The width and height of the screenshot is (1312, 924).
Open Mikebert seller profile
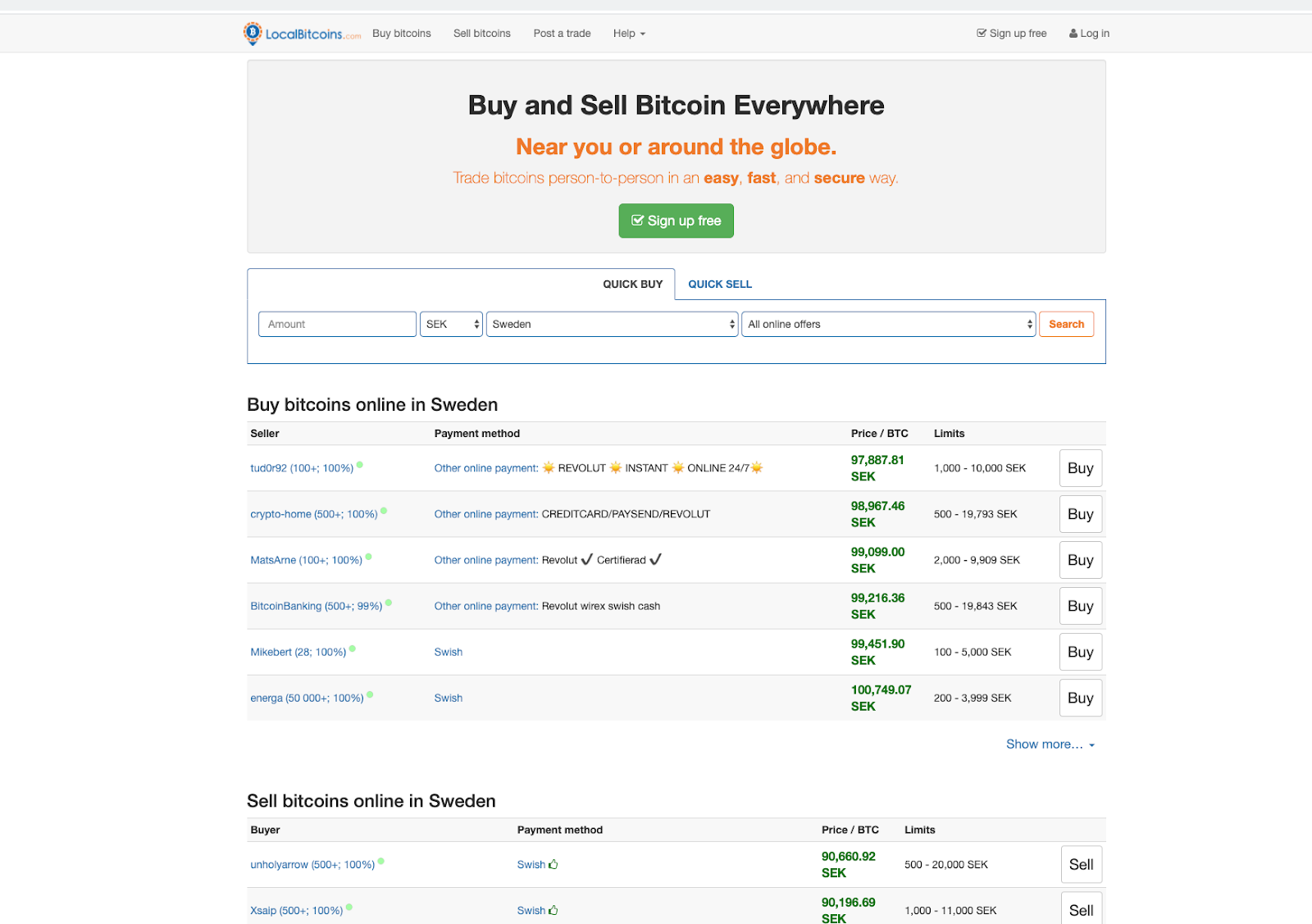(298, 652)
